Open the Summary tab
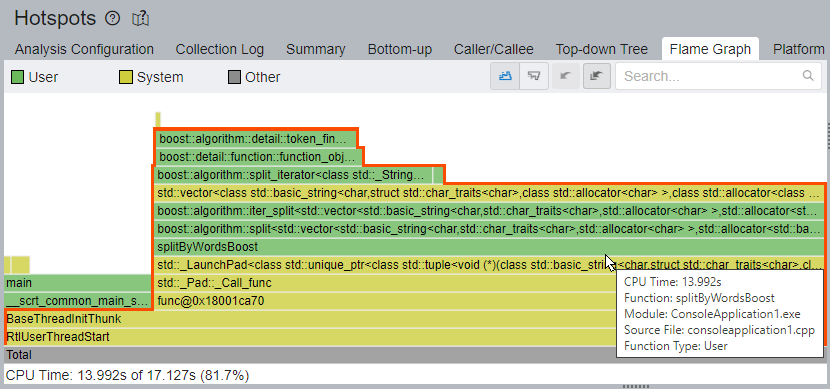Viewport: 830px width, 389px height. (x=315, y=49)
